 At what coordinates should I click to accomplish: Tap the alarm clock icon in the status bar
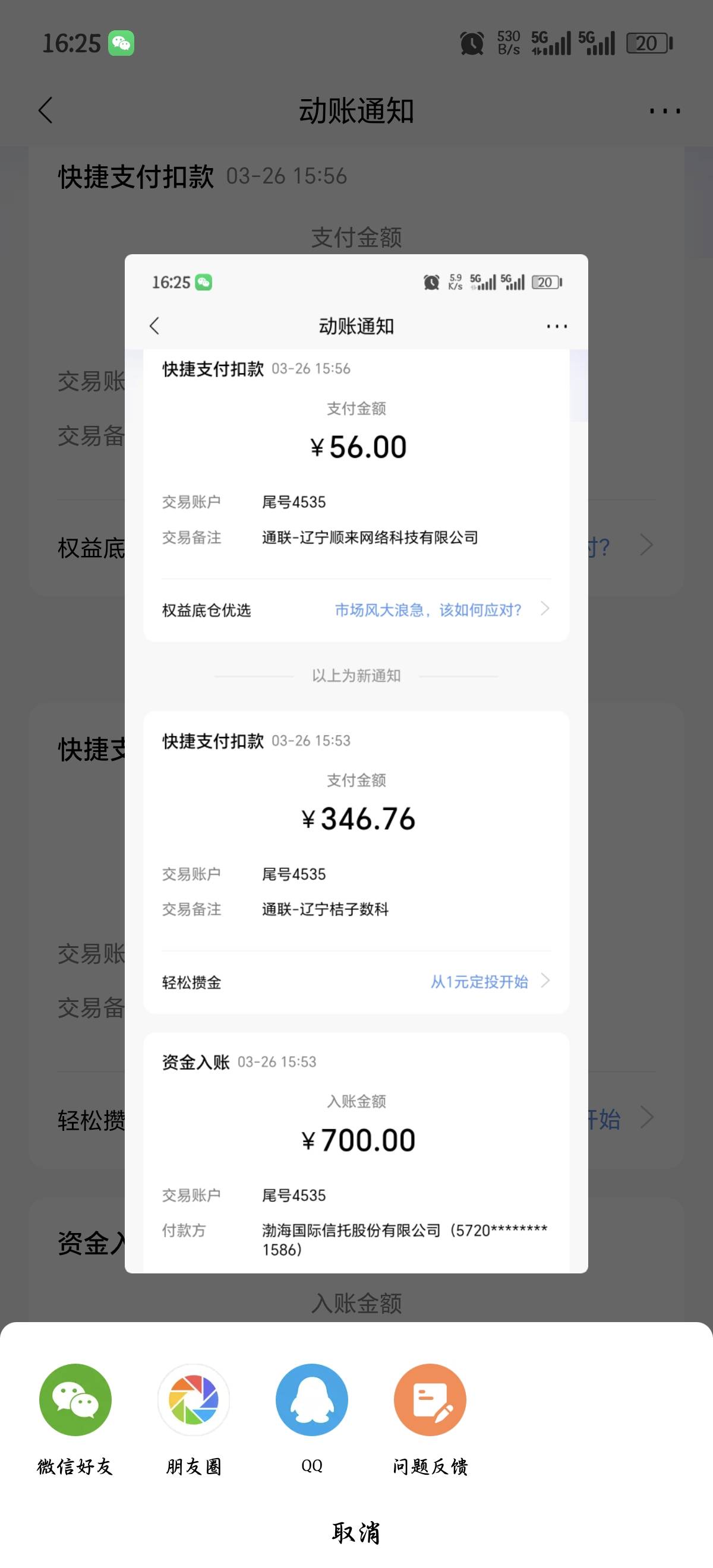pyautogui.click(x=472, y=43)
